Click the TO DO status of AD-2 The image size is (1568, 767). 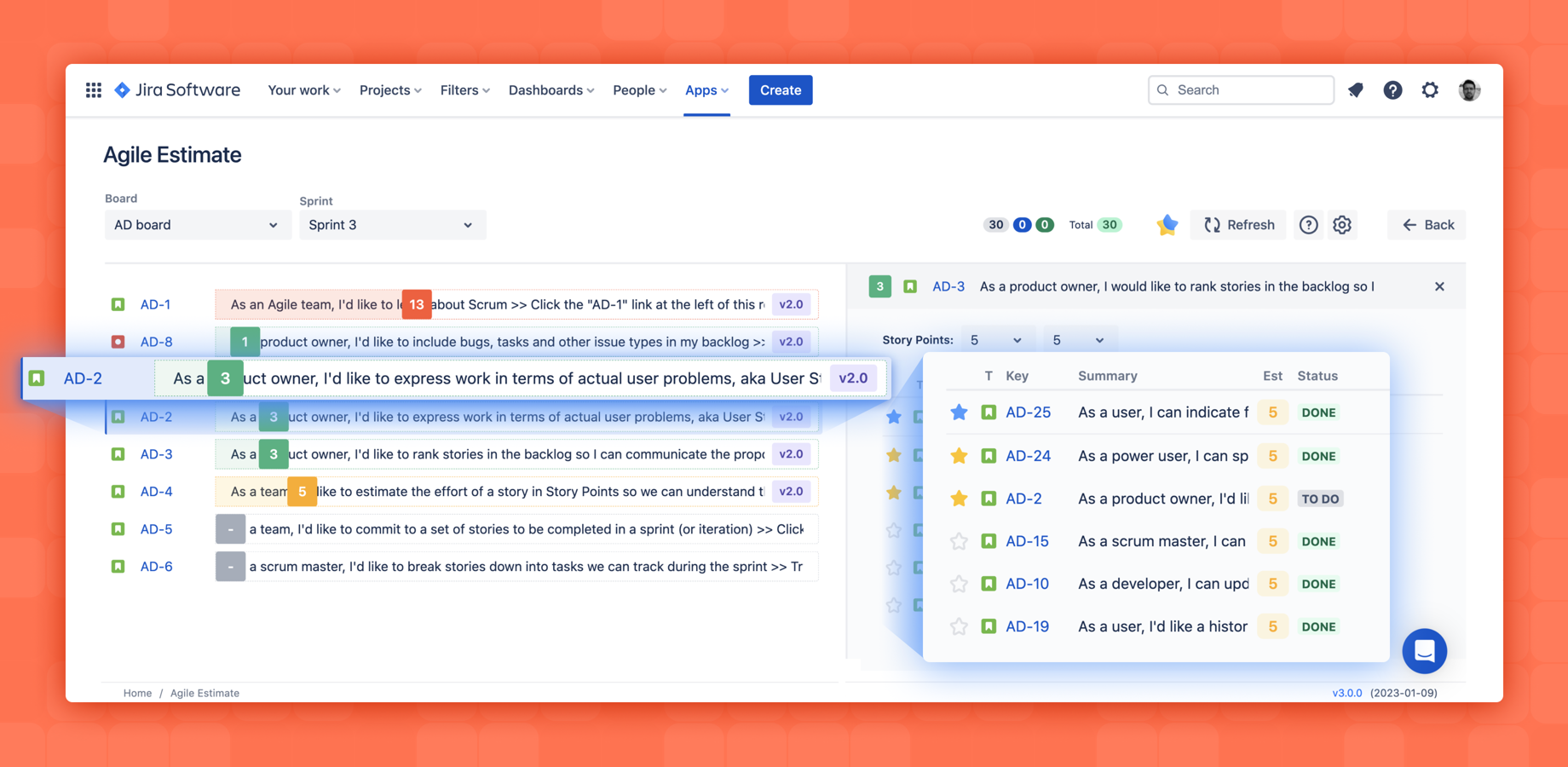1320,499
